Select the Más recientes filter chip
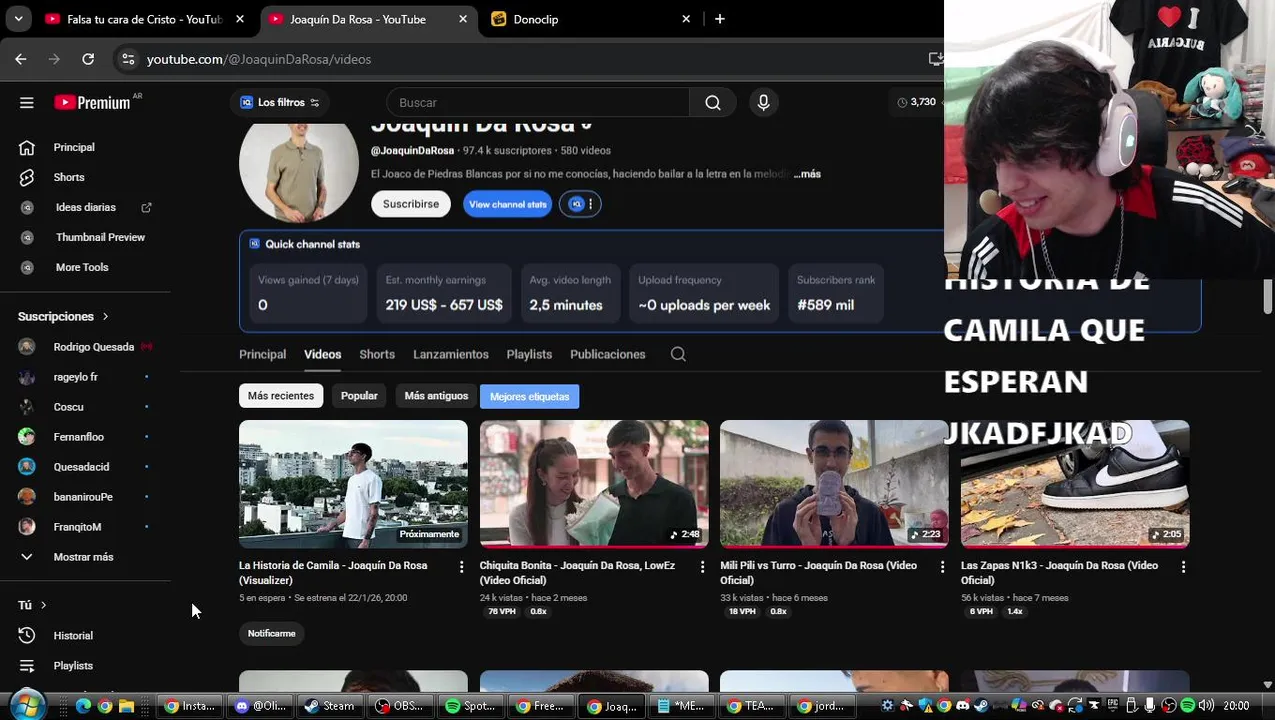The height and width of the screenshot is (720, 1275). [281, 396]
